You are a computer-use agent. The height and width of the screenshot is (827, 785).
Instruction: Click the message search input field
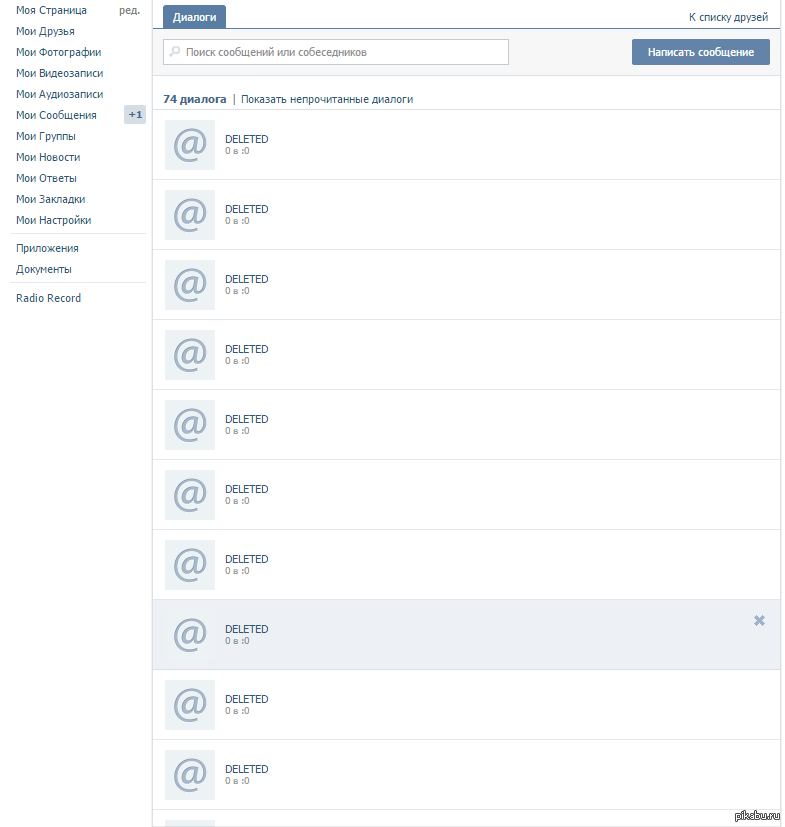(340, 52)
